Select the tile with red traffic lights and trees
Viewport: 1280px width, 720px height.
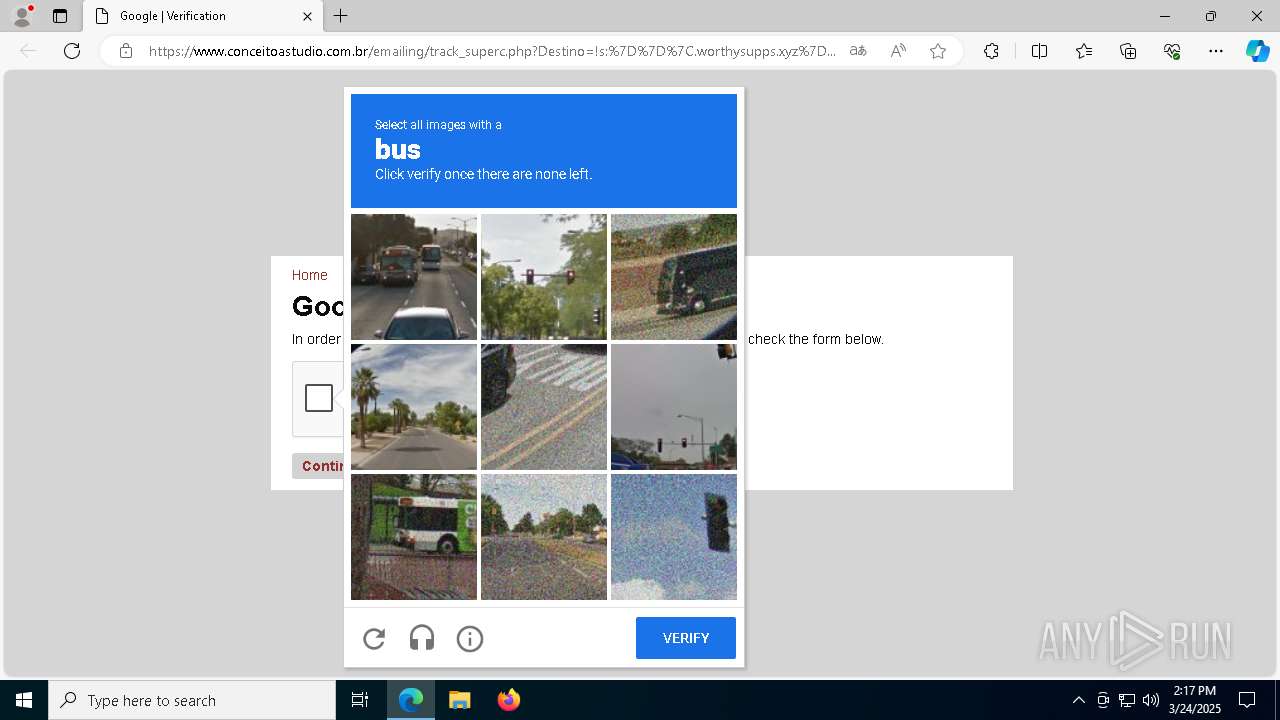544,277
